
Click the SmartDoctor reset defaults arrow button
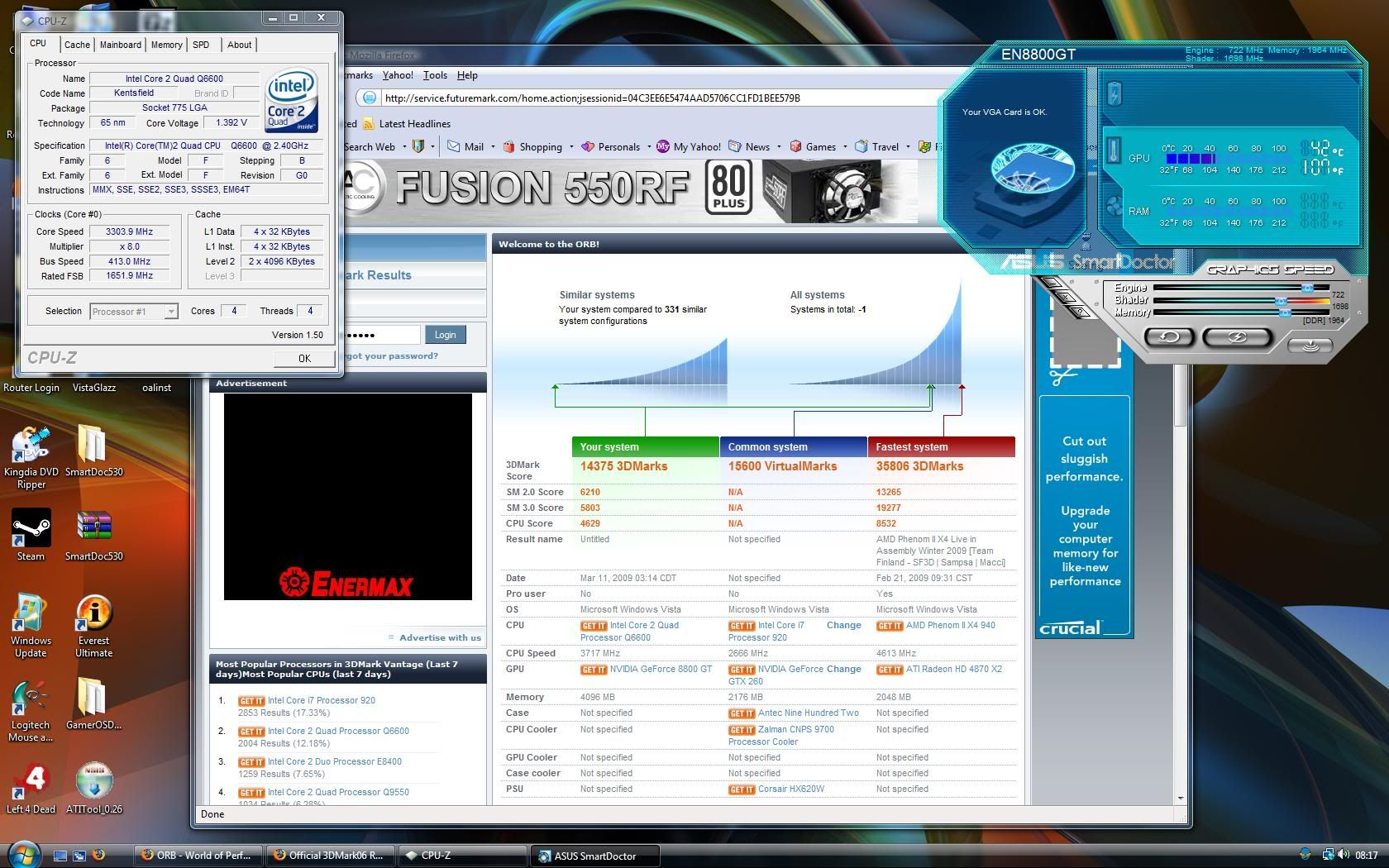(1168, 336)
